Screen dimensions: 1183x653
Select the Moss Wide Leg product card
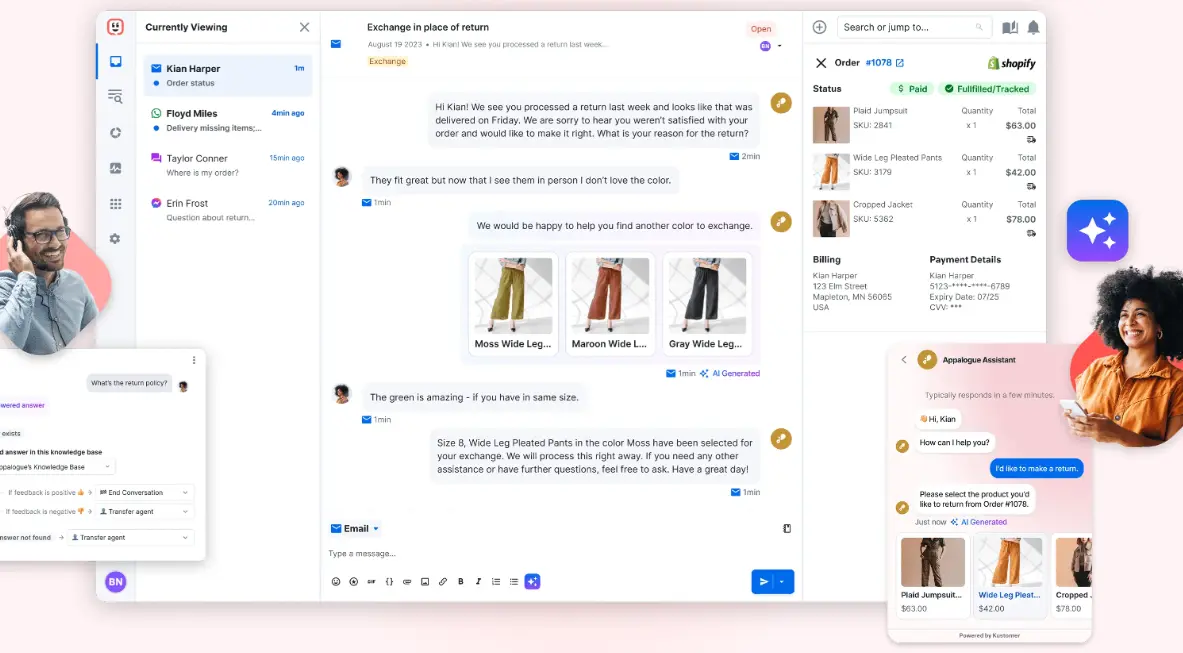(513, 304)
